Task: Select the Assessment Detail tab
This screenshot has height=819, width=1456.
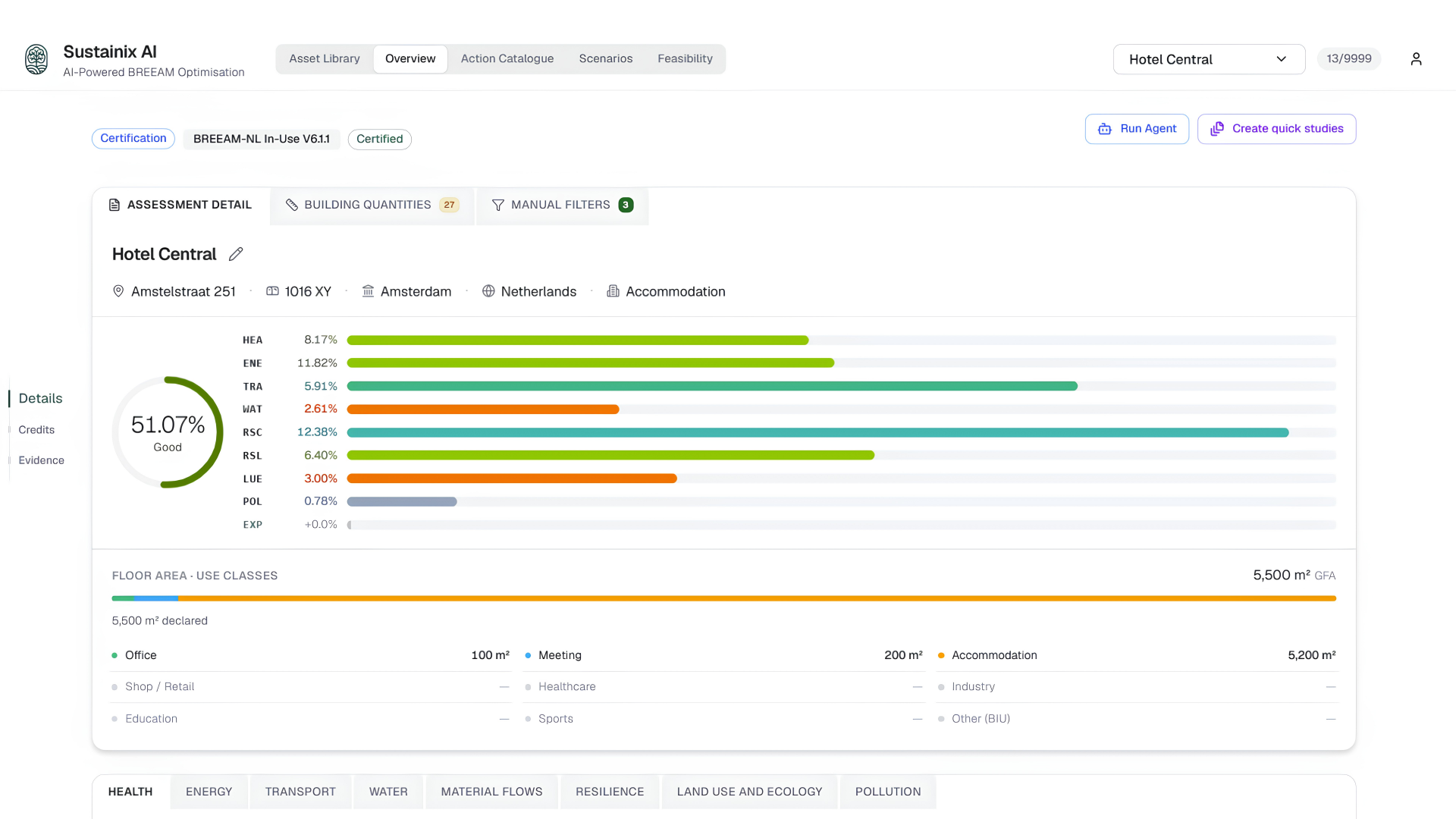Action: (180, 206)
